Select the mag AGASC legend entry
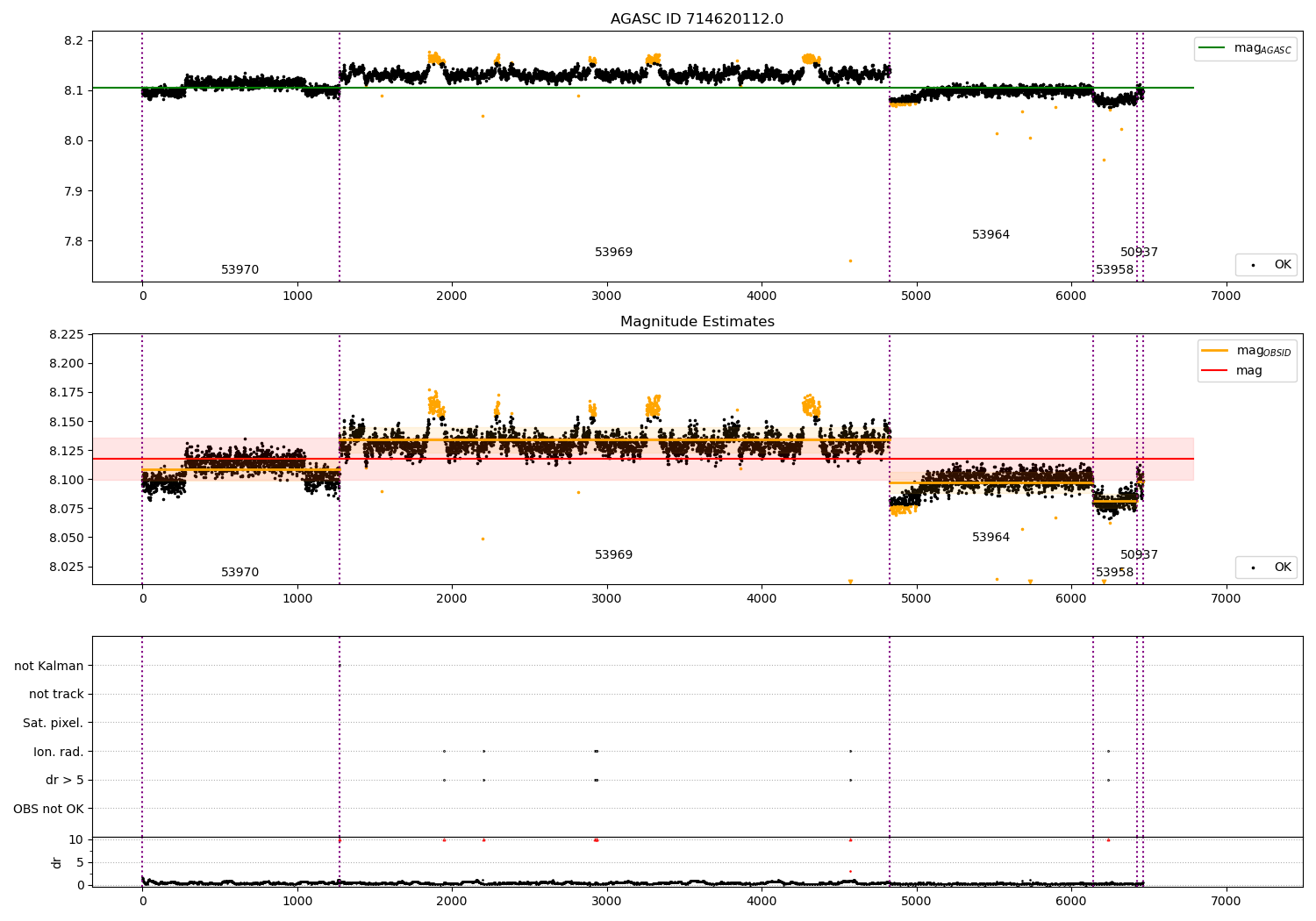The height and width of the screenshot is (921, 1316). coord(1245,48)
